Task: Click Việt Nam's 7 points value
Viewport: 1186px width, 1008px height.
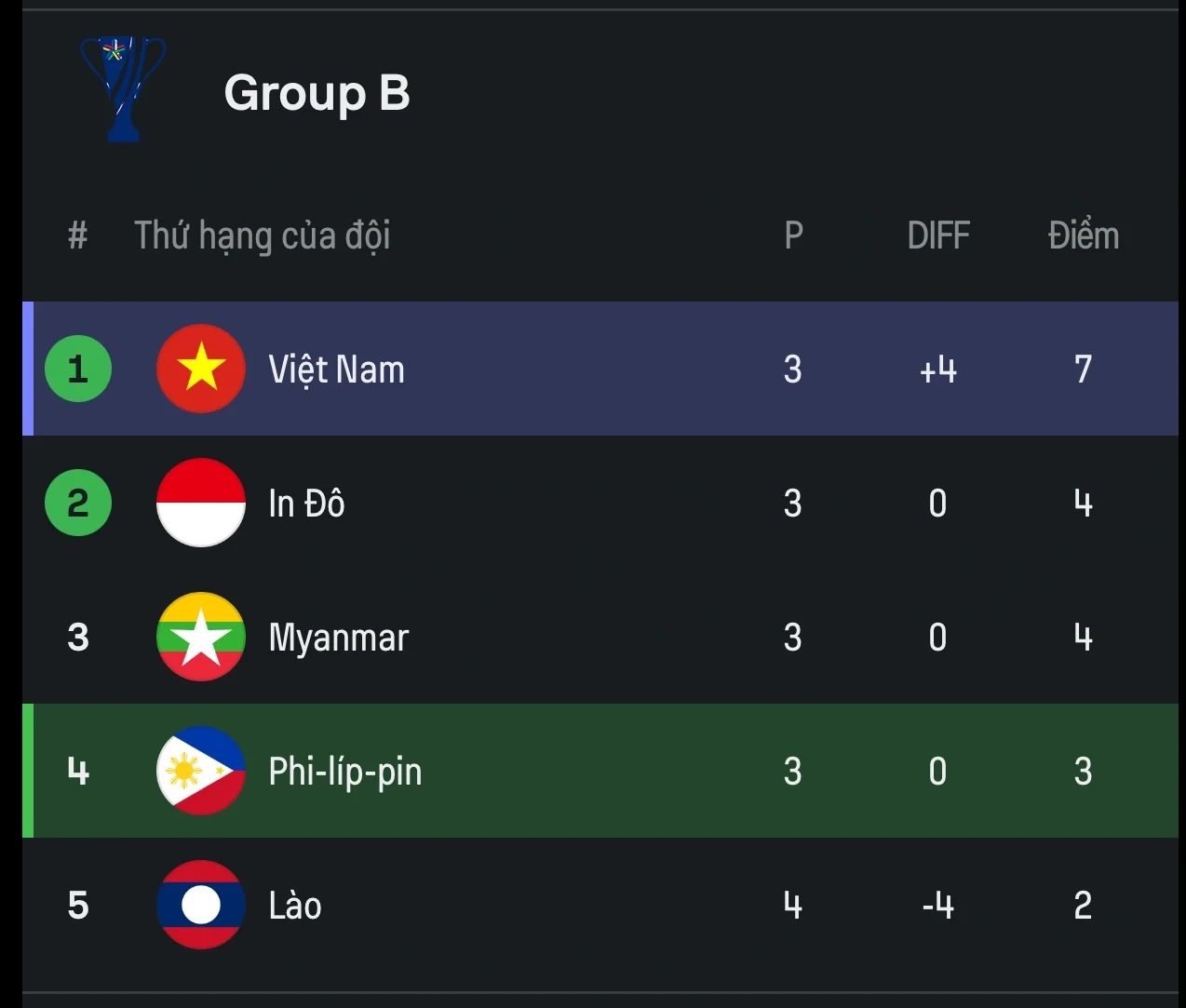Action: pyautogui.click(x=1083, y=370)
